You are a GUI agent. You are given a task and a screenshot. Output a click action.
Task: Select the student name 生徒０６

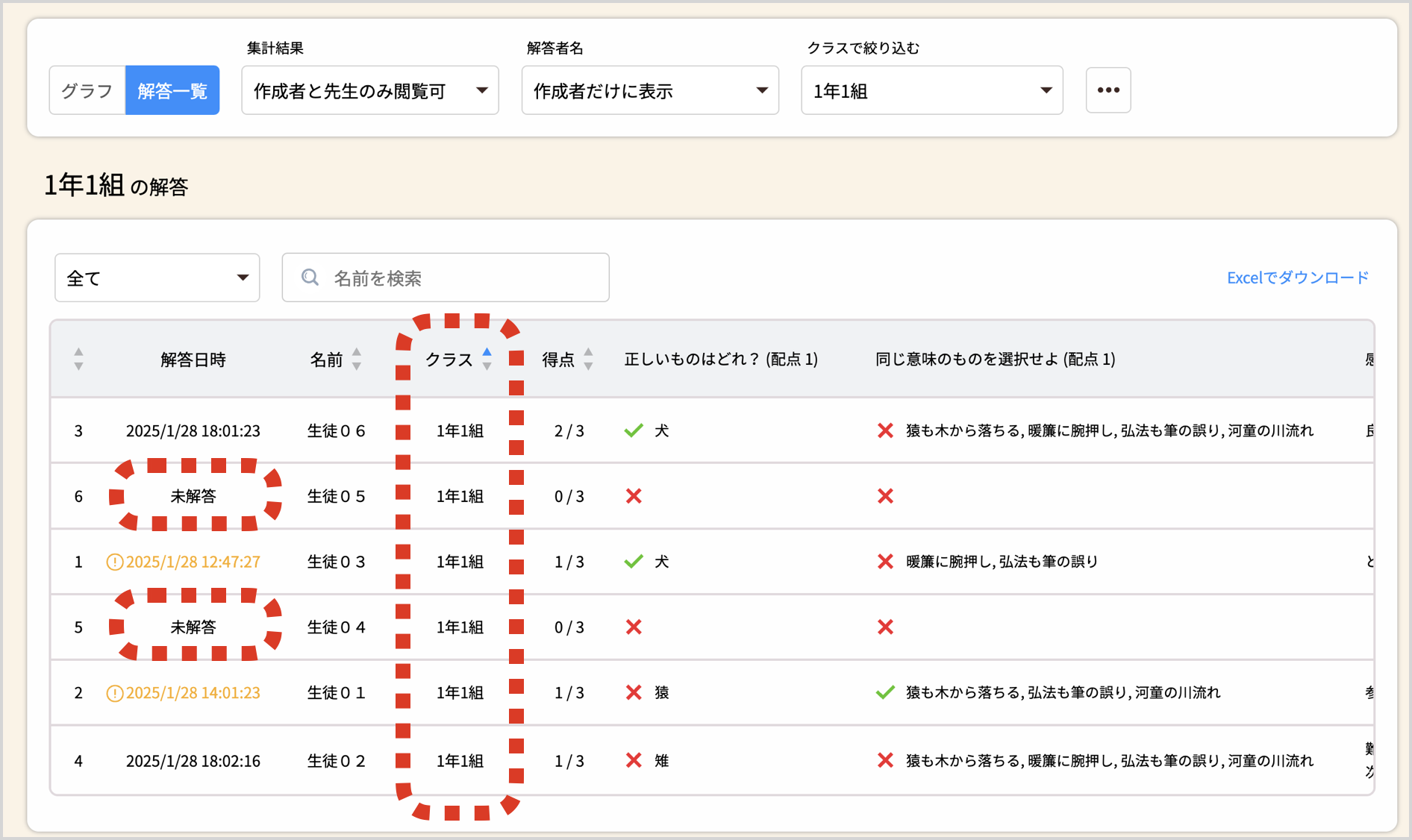click(336, 430)
